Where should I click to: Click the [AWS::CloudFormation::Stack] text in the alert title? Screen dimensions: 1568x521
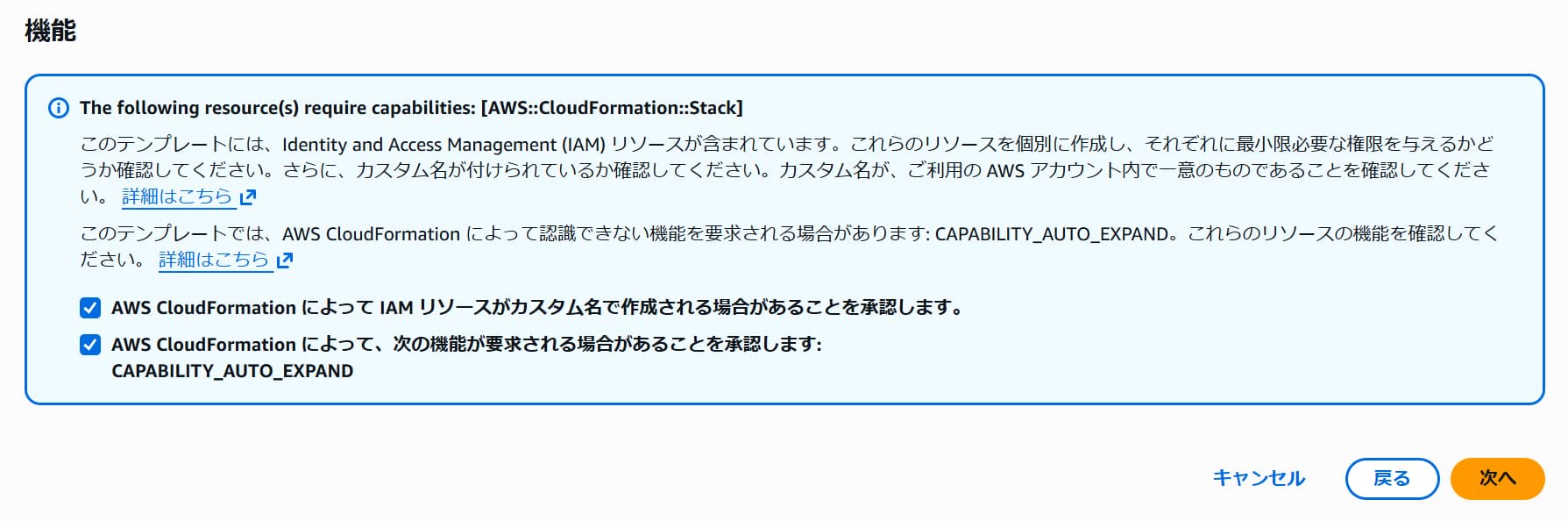coord(612,108)
